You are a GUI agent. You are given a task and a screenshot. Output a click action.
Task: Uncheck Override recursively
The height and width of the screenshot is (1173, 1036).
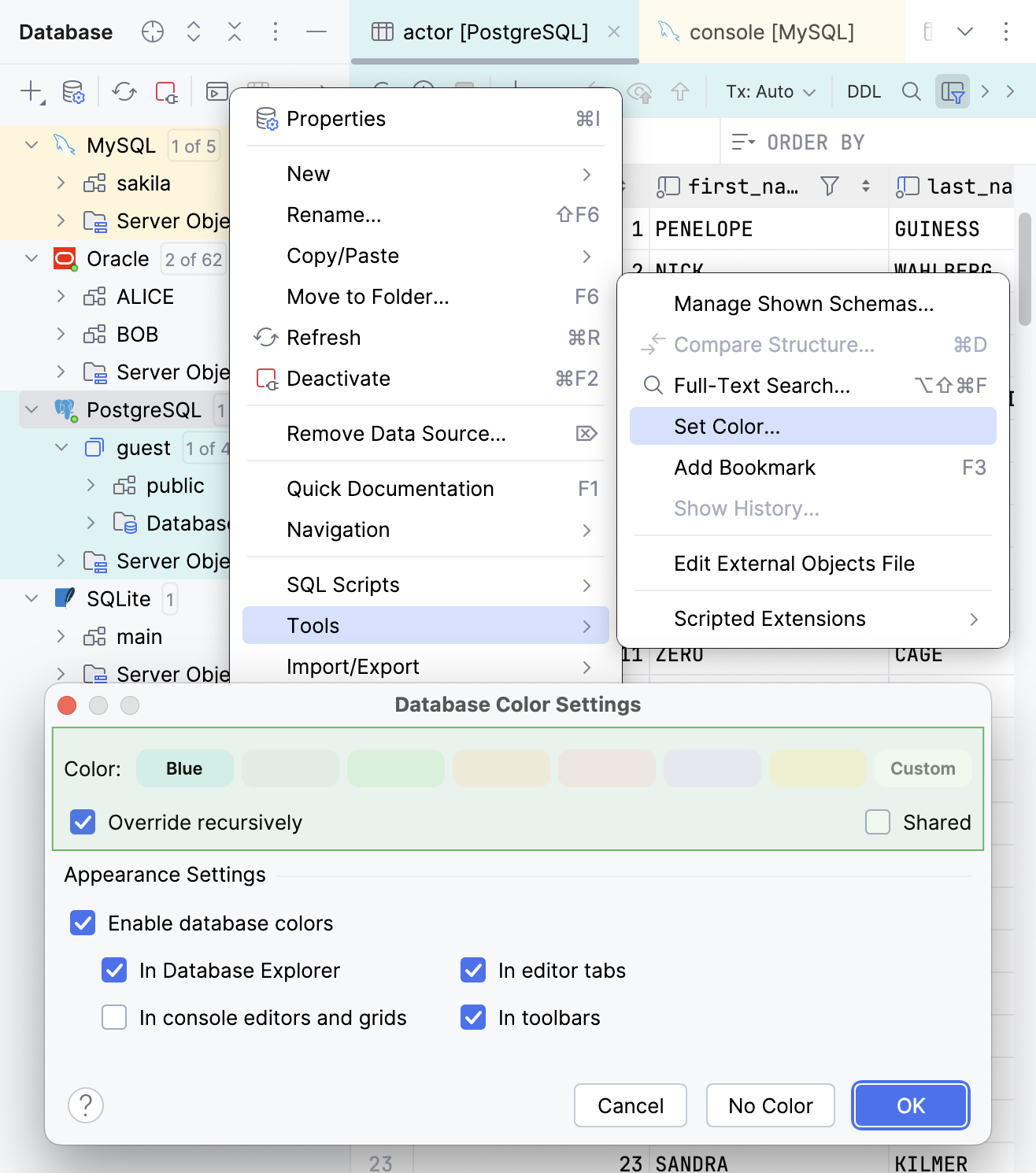pos(83,822)
